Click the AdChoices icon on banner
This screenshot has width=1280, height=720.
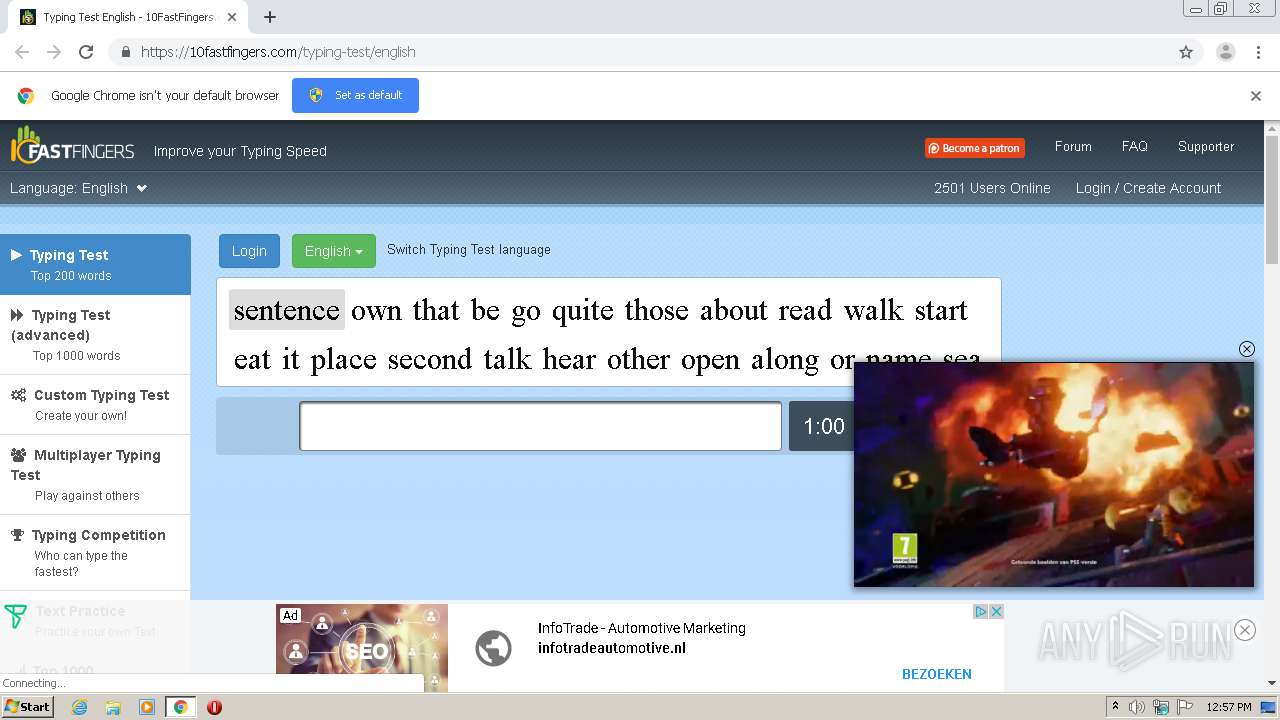pos(981,611)
